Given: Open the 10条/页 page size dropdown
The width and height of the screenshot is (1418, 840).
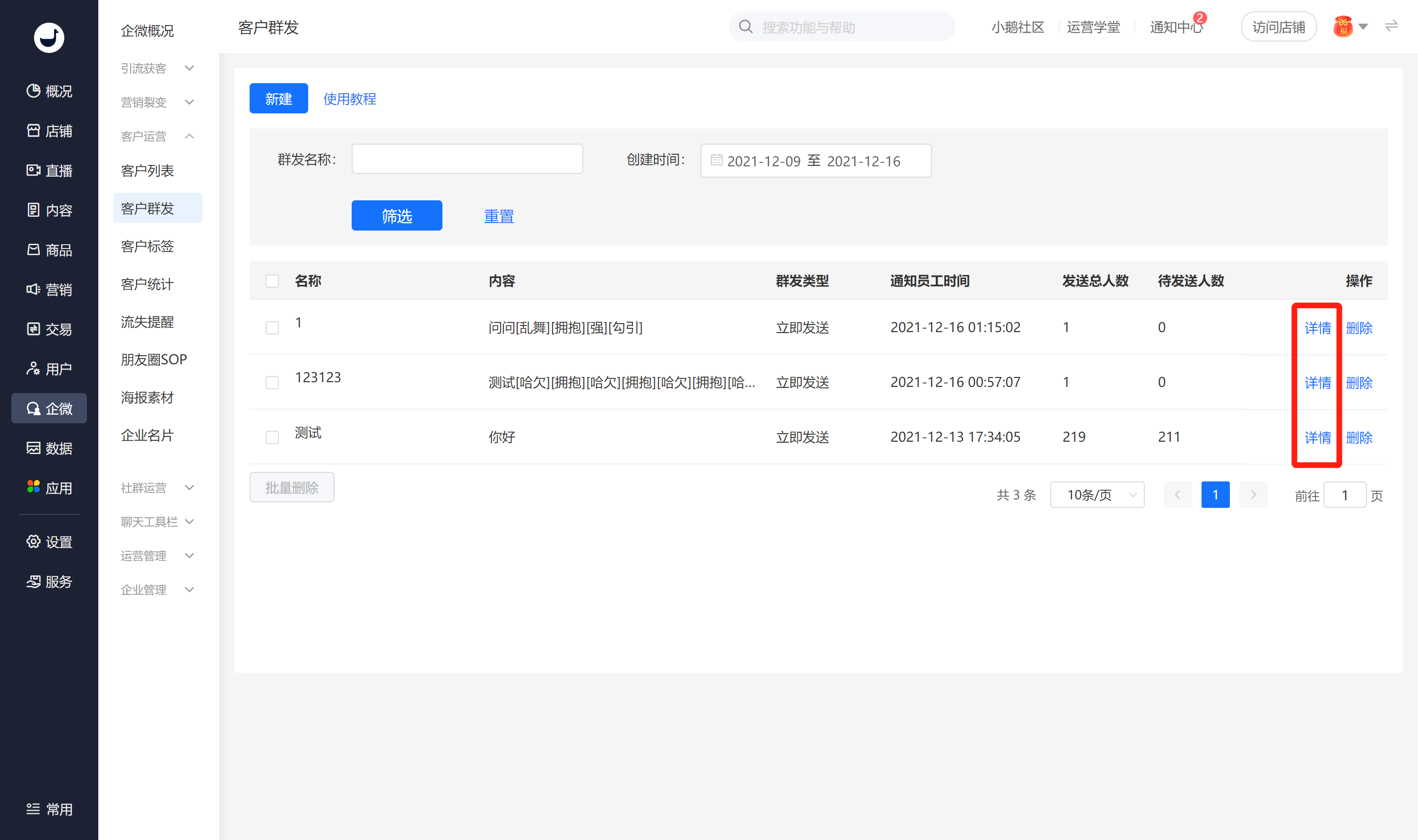Looking at the screenshot, I should tap(1097, 495).
